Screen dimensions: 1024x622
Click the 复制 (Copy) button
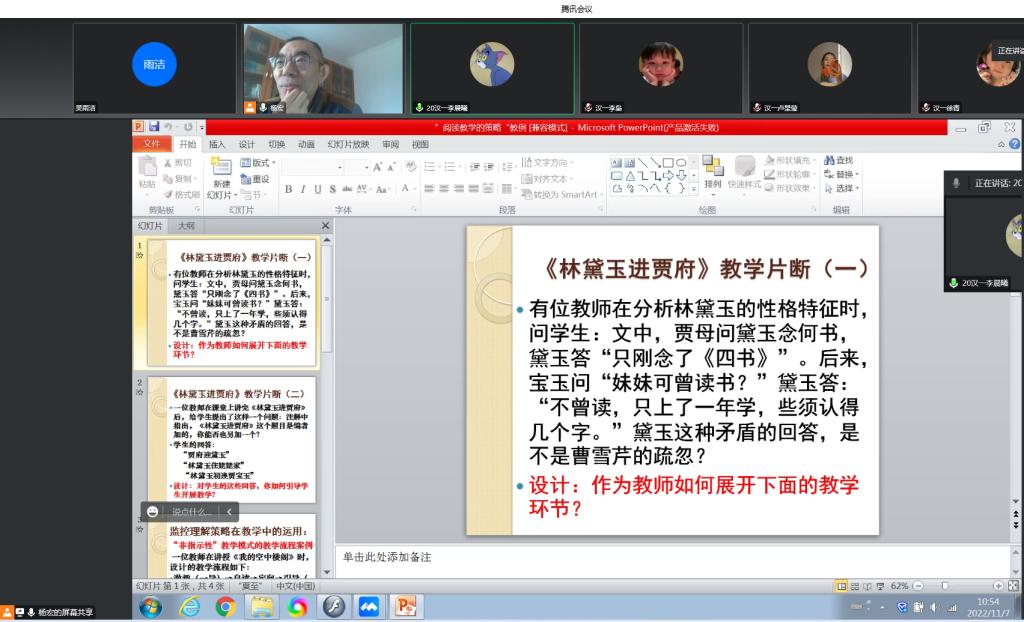click(x=178, y=178)
